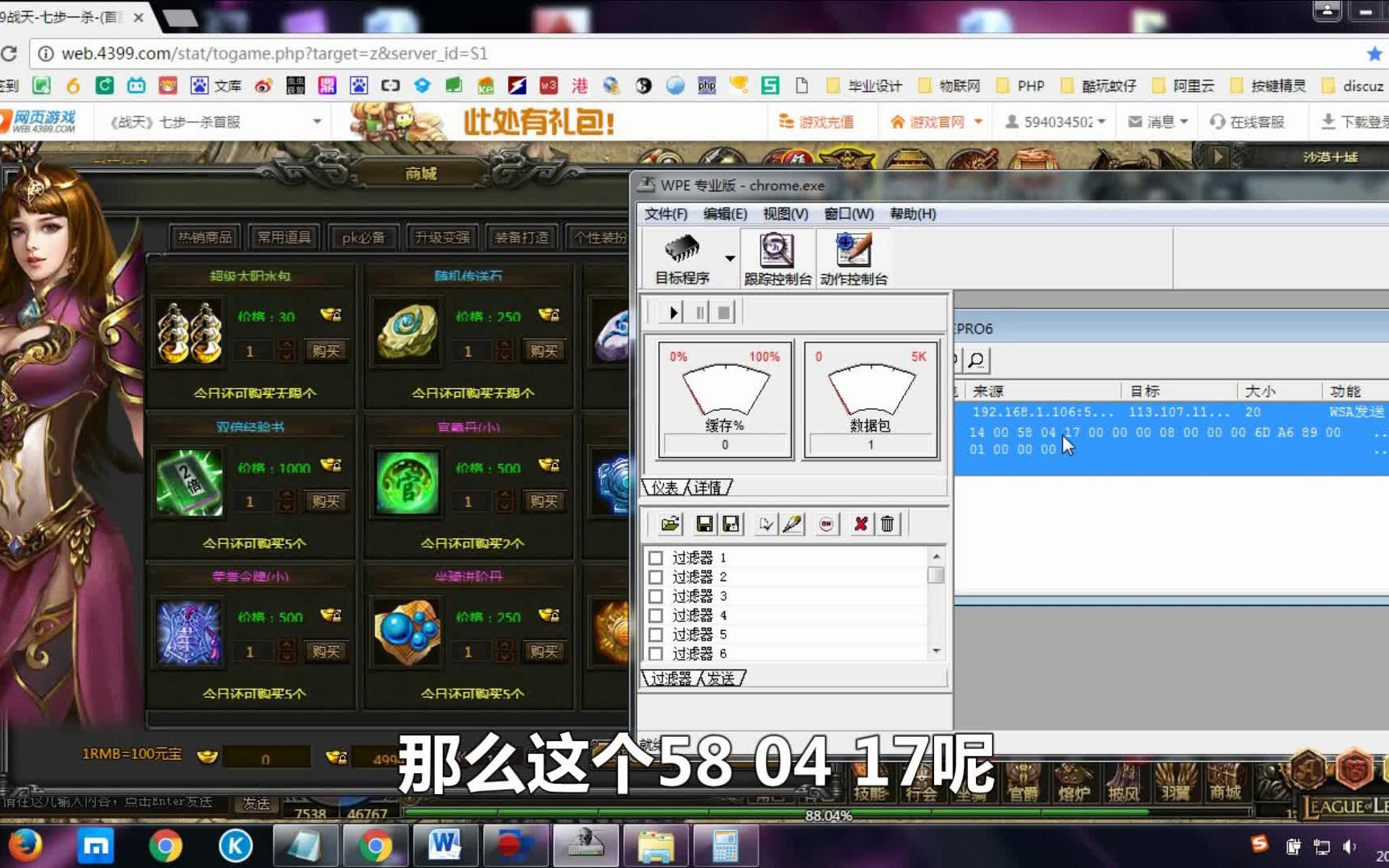
Task: Open the game server selector 《战天》七步一杀首服 dropdown
Action: point(215,122)
